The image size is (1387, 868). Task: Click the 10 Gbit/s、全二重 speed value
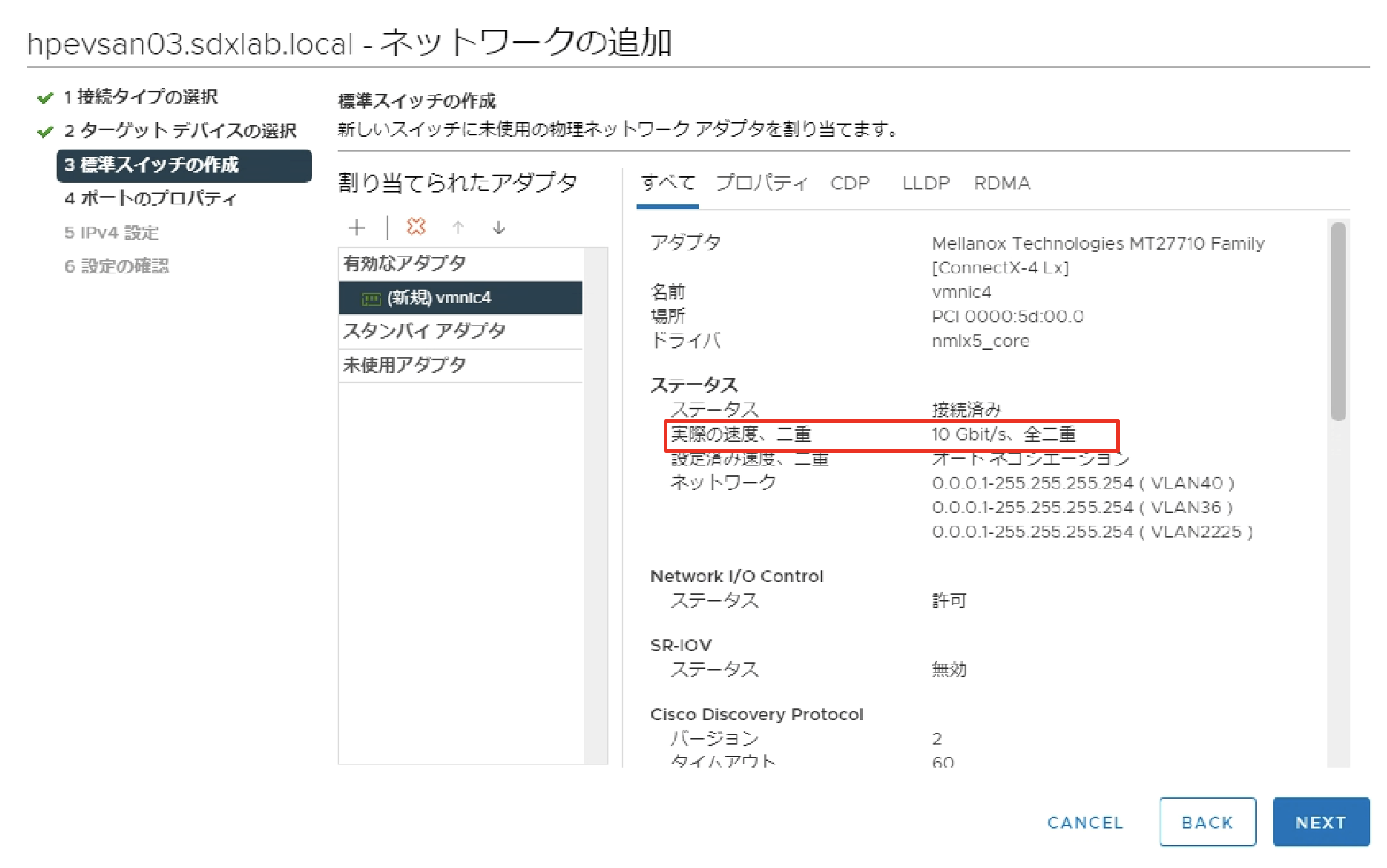pos(1004,434)
